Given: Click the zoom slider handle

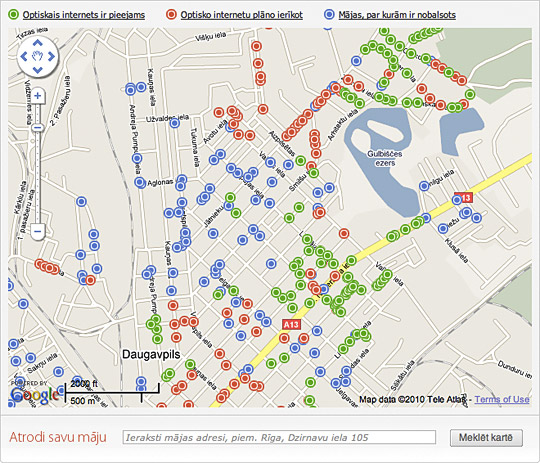Looking at the screenshot, I should point(38,128).
